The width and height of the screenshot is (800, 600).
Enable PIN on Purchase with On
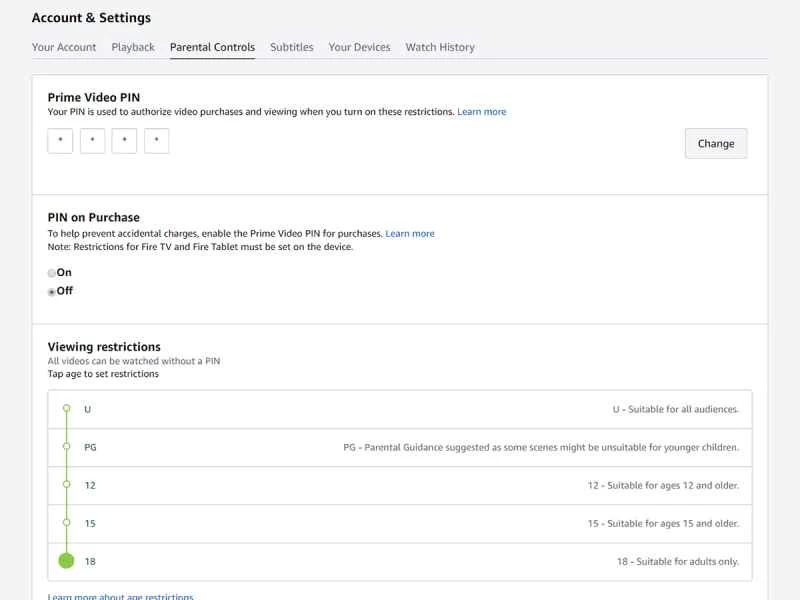[52, 273]
